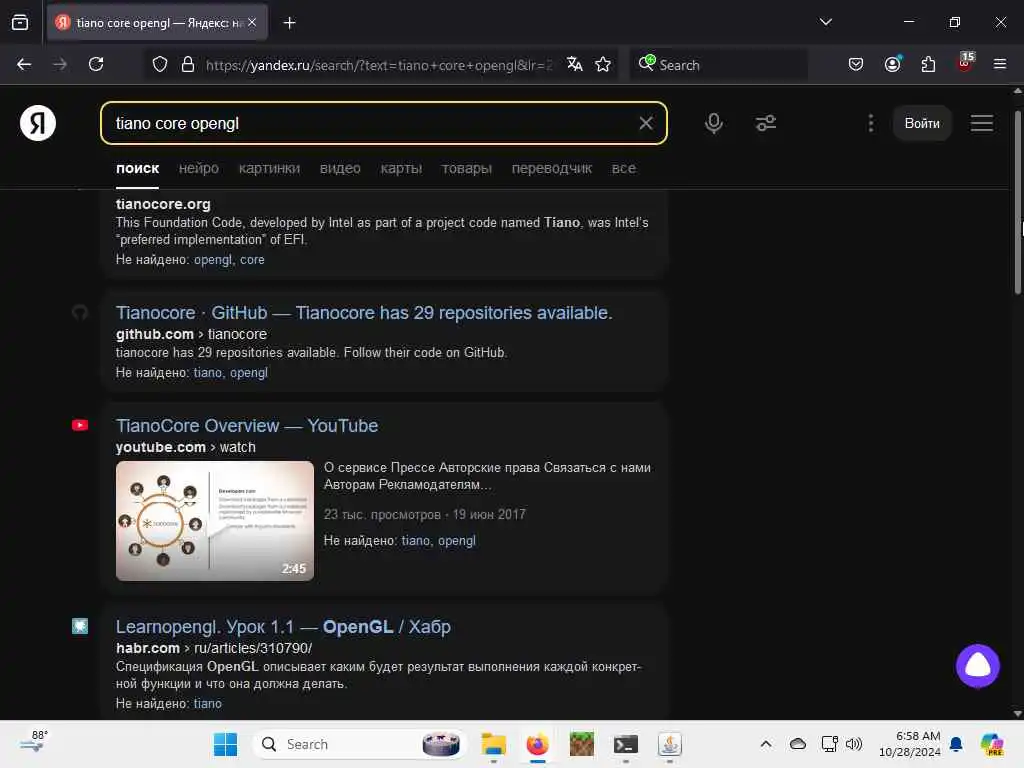Focus the Firefox Search box
The width and height of the screenshot is (1024, 768).
coord(718,65)
